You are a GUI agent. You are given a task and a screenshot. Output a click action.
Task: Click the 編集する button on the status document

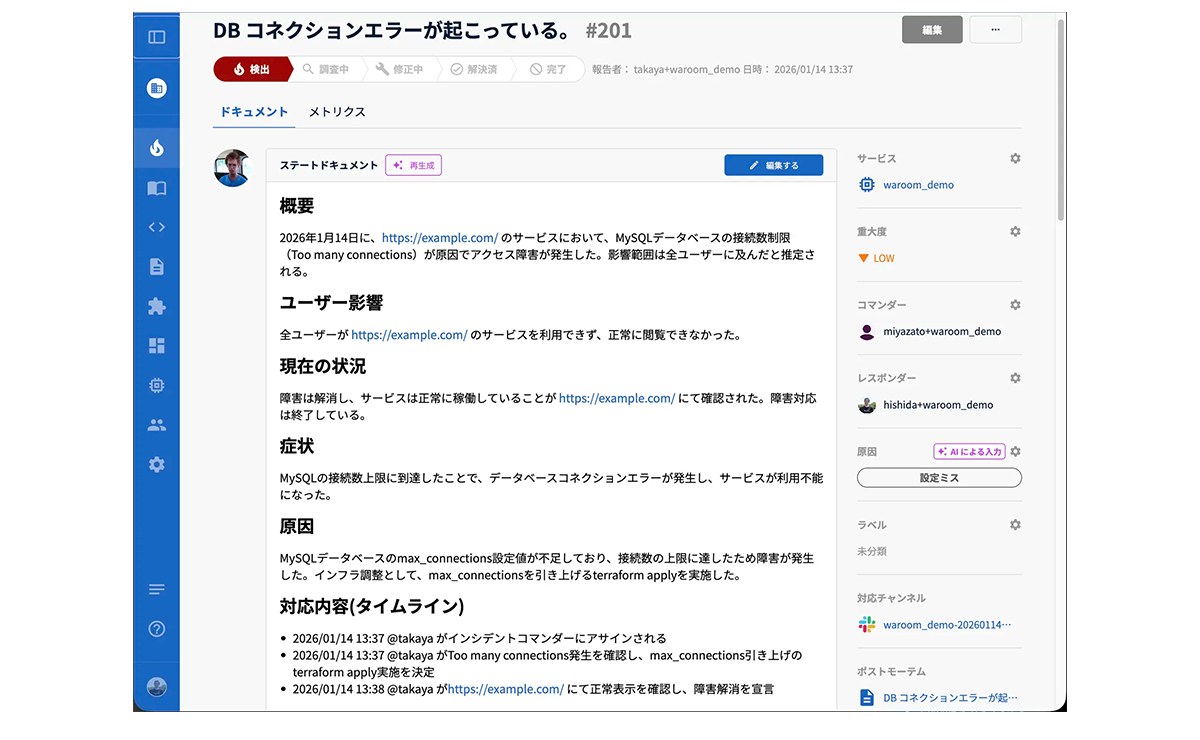pos(773,164)
